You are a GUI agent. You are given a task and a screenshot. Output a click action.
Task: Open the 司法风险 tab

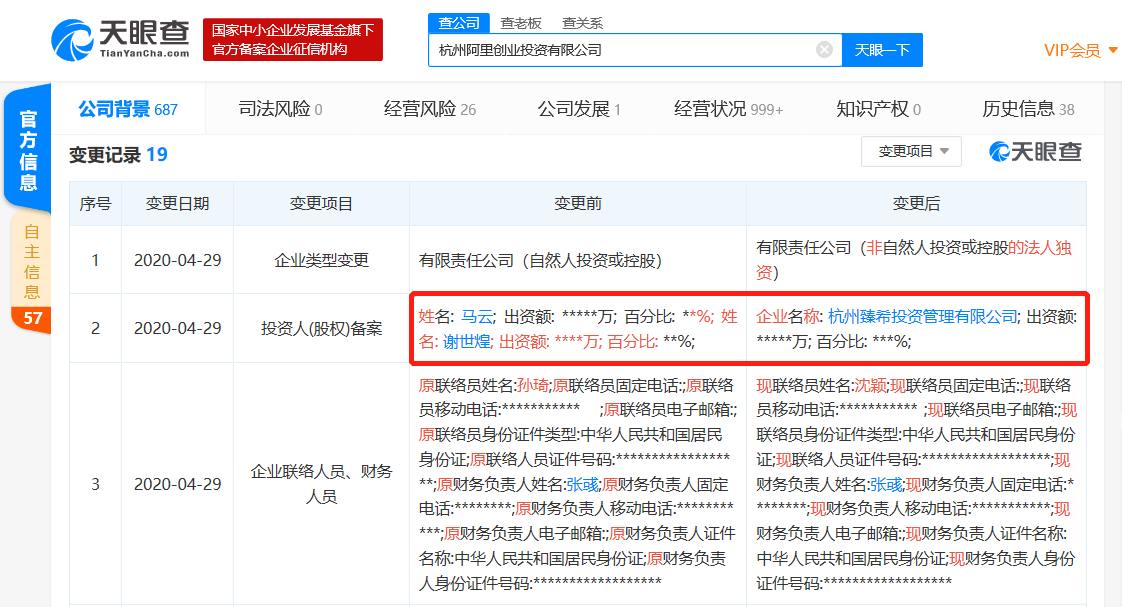point(280,109)
